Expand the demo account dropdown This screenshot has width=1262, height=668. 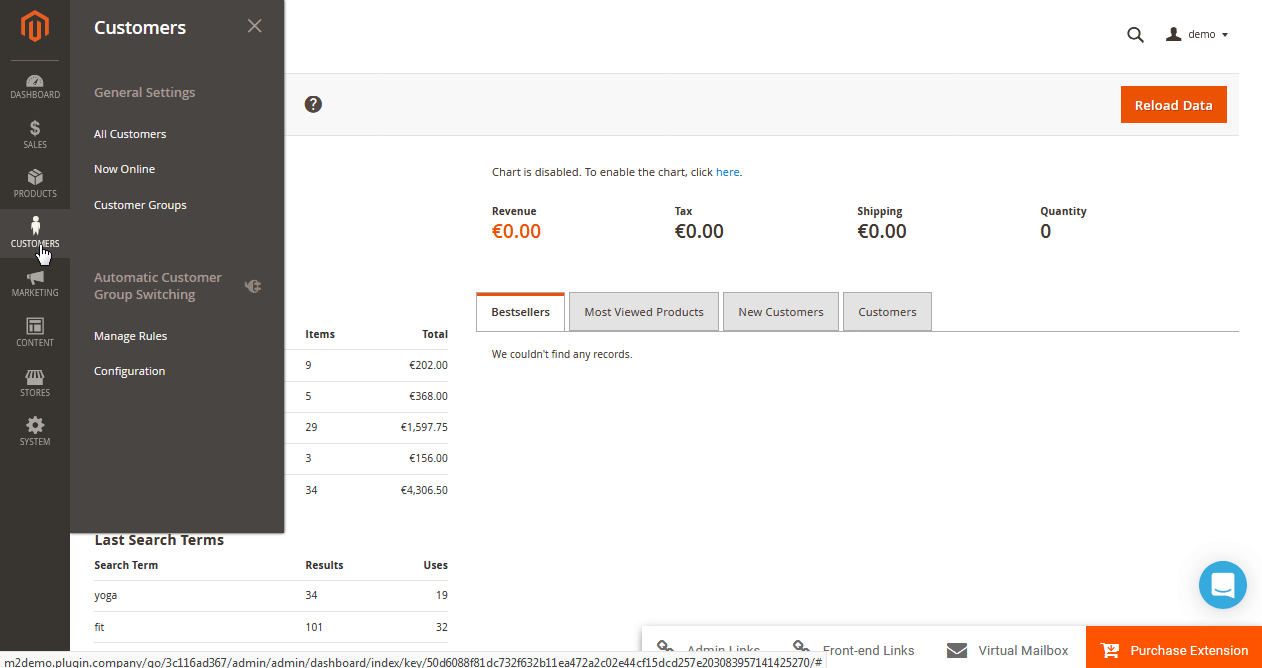coord(1197,34)
